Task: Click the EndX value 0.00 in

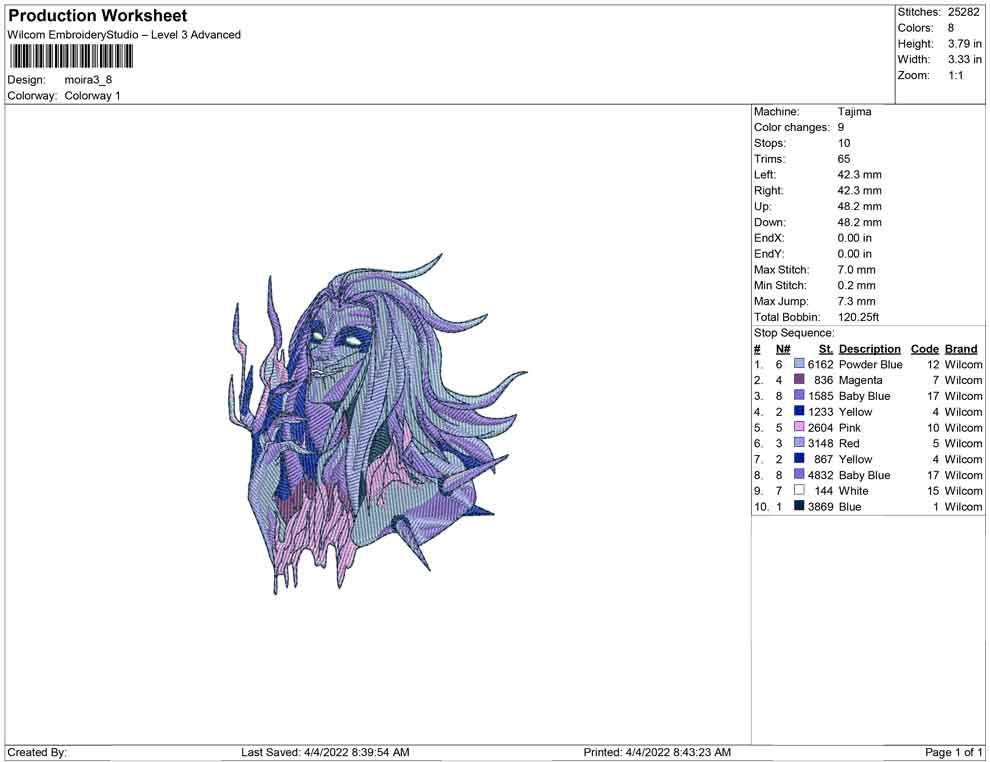Action: click(854, 237)
